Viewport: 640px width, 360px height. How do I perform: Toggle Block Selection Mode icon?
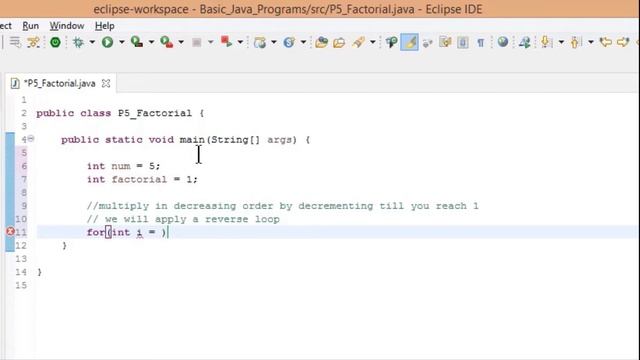click(463, 42)
